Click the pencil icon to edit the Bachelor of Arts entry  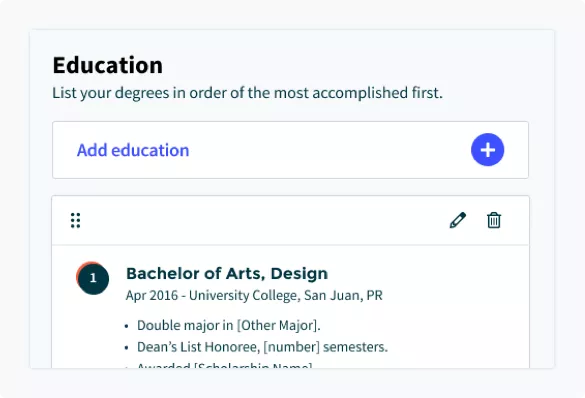458,220
